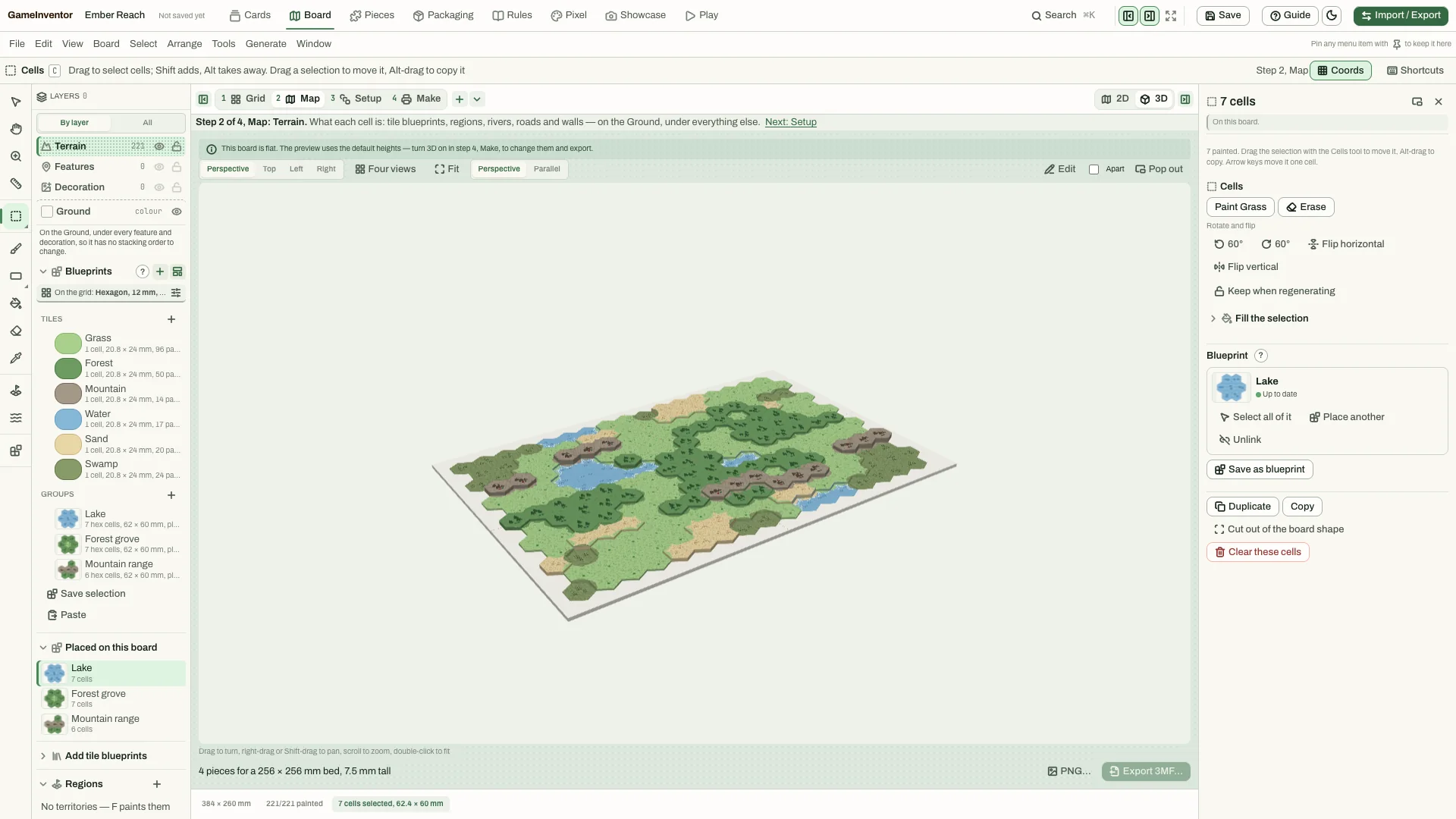Toggle the dark mode moon icon
Viewport: 1456px width, 819px height.
pos(1331,15)
